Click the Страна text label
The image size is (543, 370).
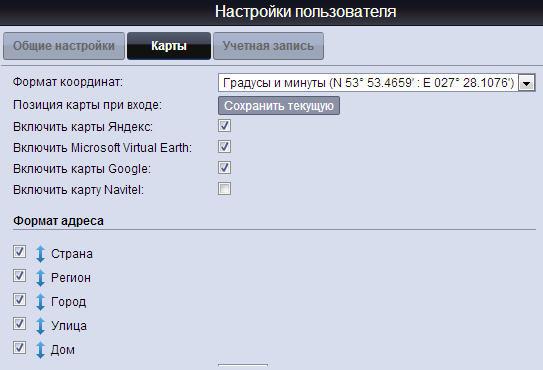(x=72, y=254)
